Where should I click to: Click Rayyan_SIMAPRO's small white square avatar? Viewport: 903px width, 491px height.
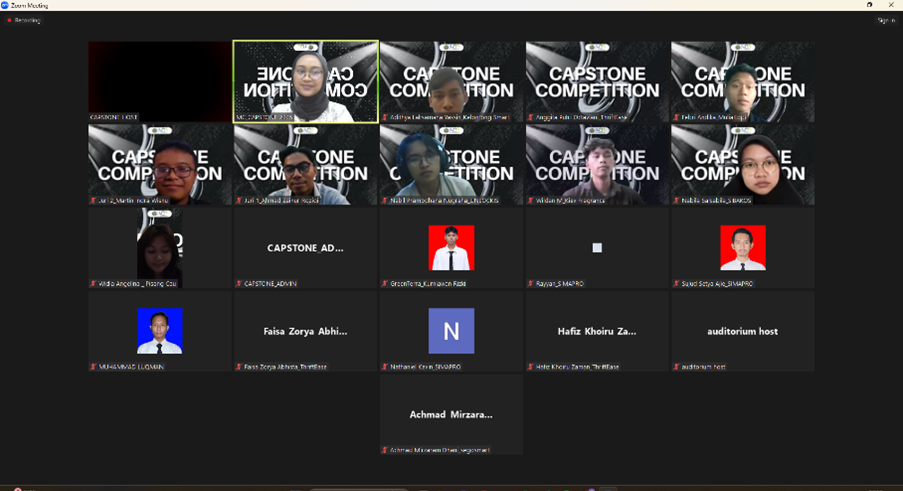pyautogui.click(x=597, y=248)
